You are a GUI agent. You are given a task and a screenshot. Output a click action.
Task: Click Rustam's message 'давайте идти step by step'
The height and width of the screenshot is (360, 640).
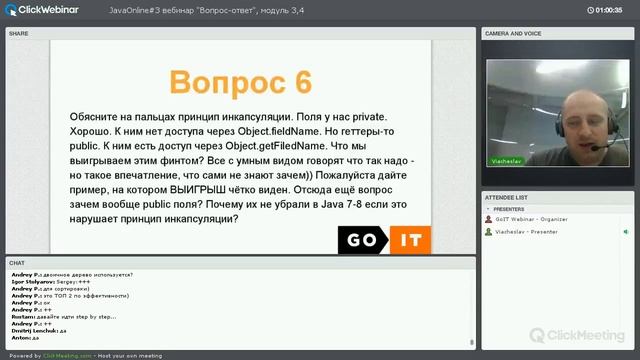click(64, 317)
